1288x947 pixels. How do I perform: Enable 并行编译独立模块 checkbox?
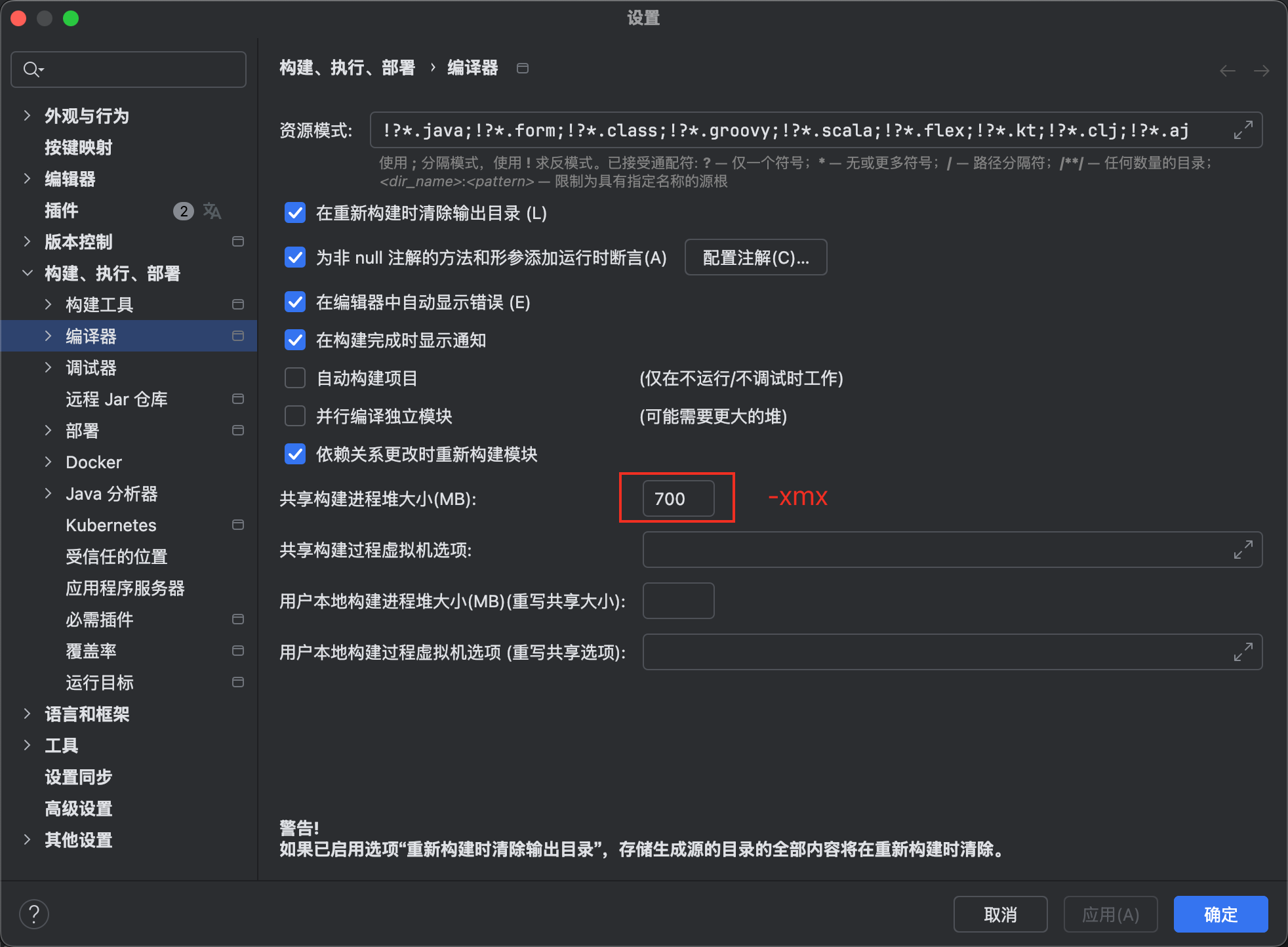point(295,416)
